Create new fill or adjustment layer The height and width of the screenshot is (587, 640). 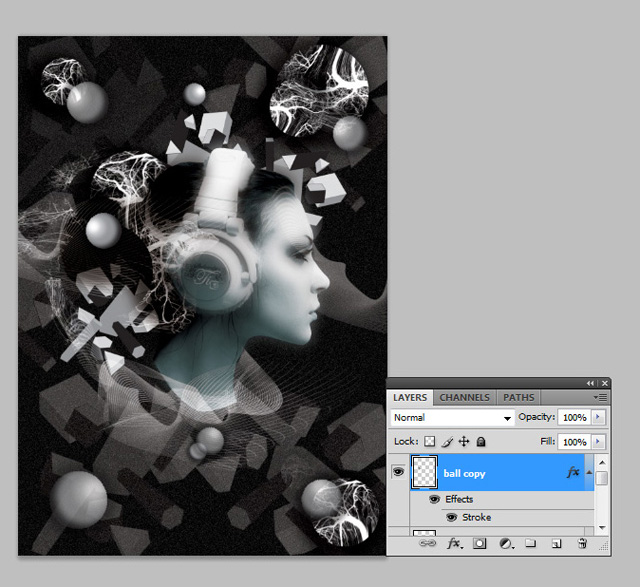coord(505,544)
